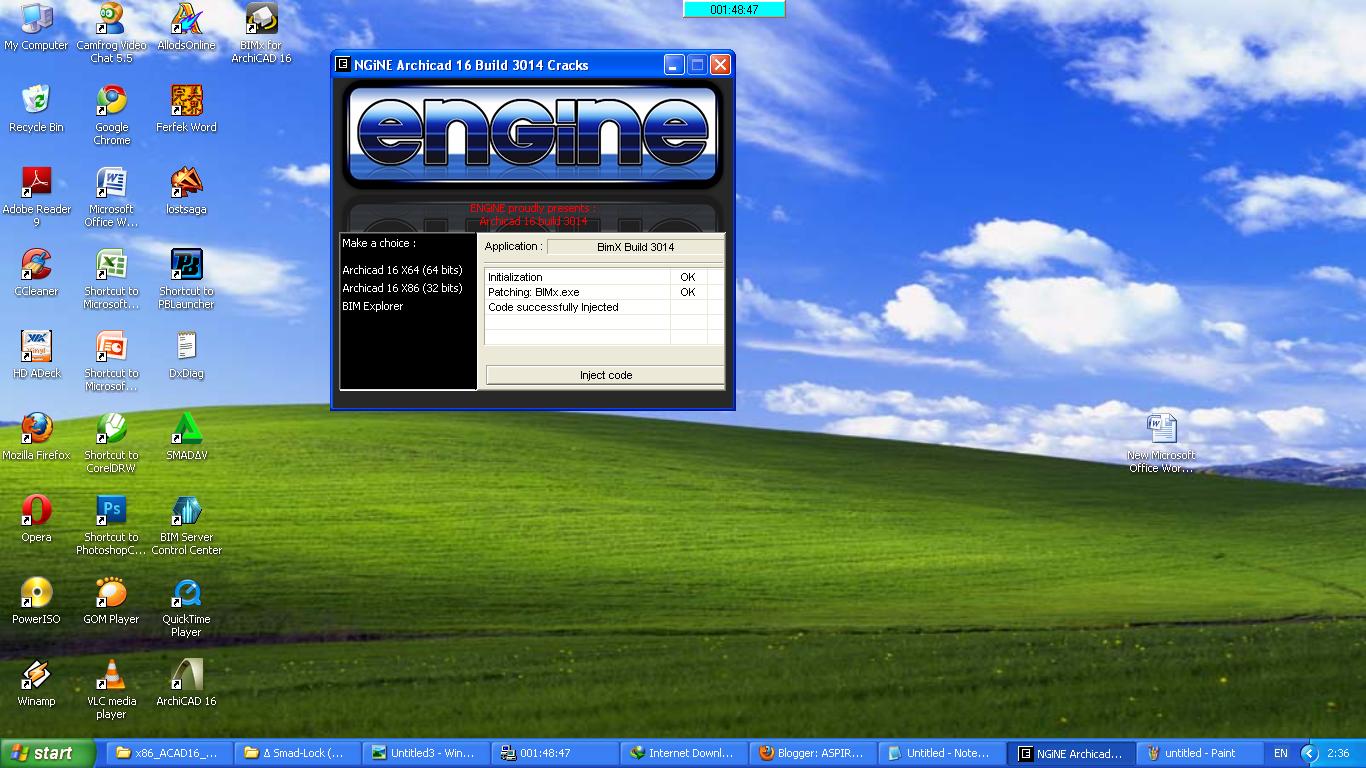Switch to NGiNE Archicad taskbar item
1366x768 pixels.
click(x=1071, y=753)
